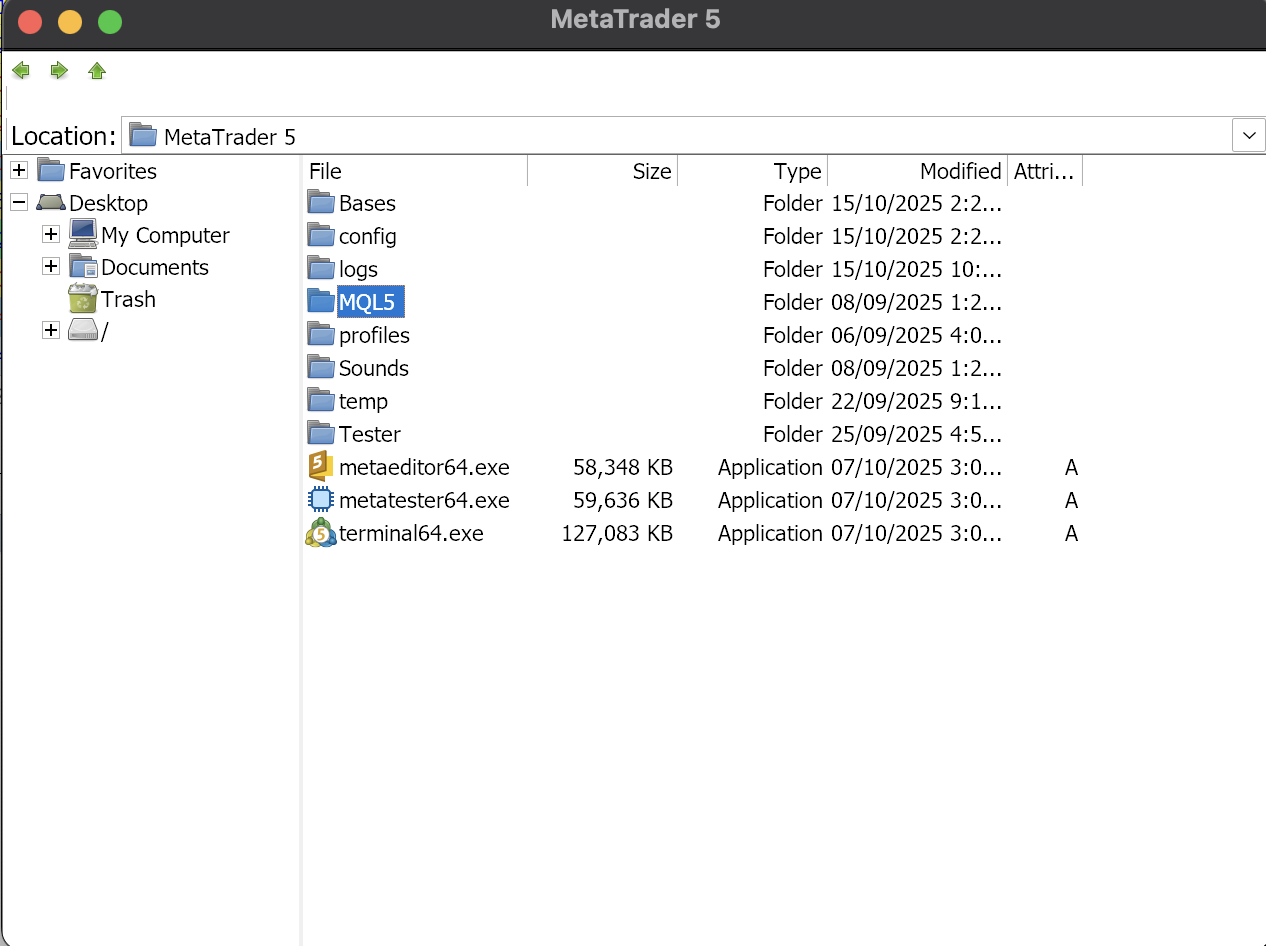Sort by Modified column header
This screenshot has height=946, width=1266.
(x=917, y=171)
